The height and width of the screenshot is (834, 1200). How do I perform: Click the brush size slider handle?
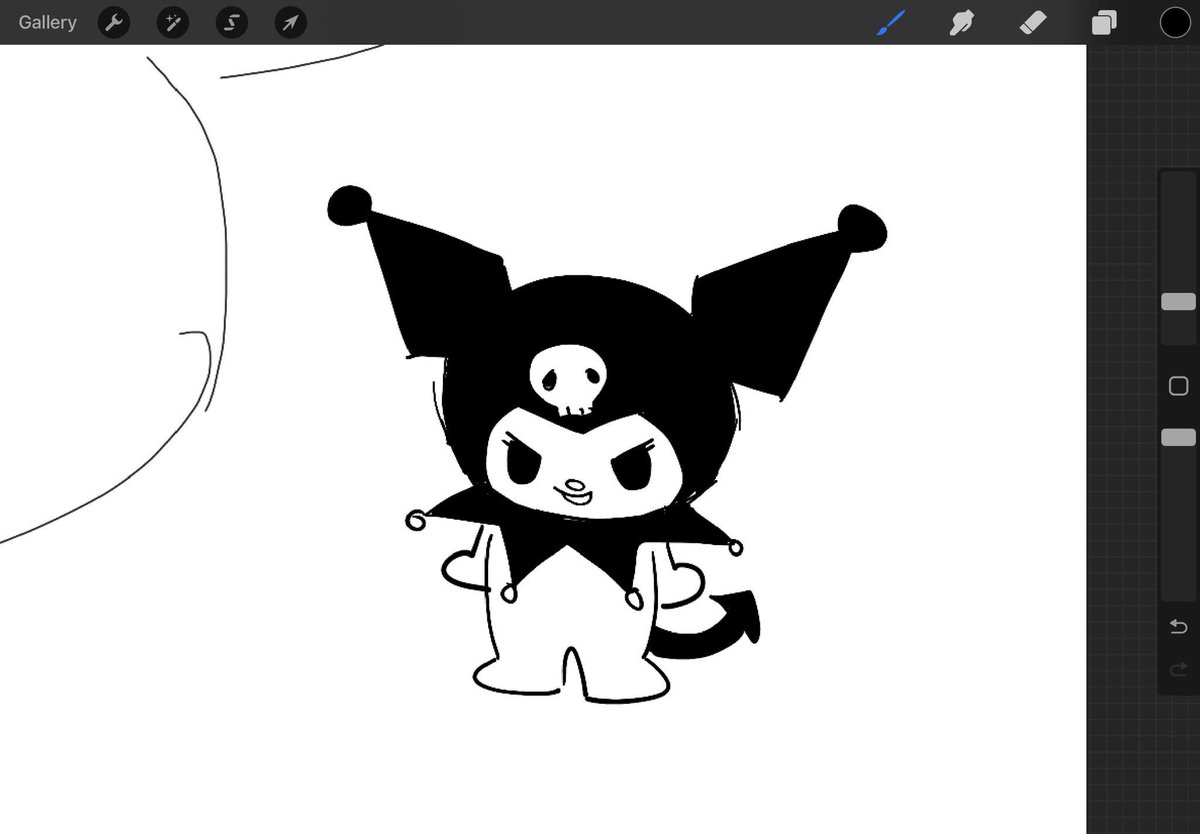(1178, 302)
